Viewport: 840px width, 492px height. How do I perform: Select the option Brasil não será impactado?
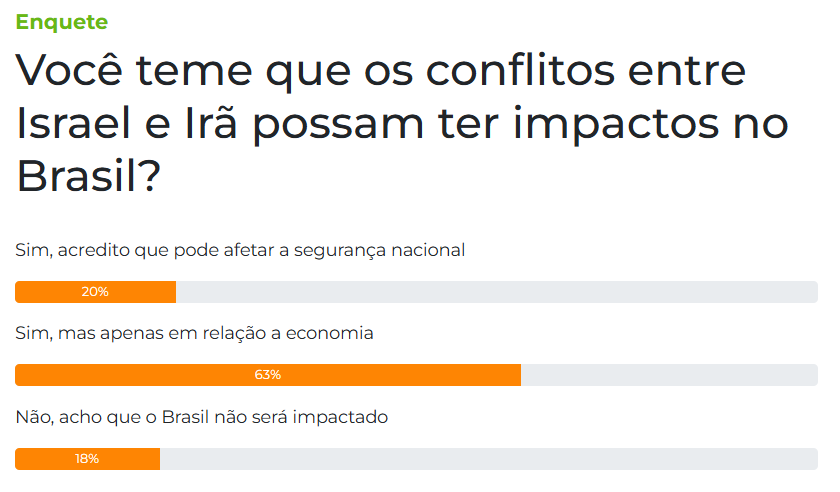(x=201, y=416)
